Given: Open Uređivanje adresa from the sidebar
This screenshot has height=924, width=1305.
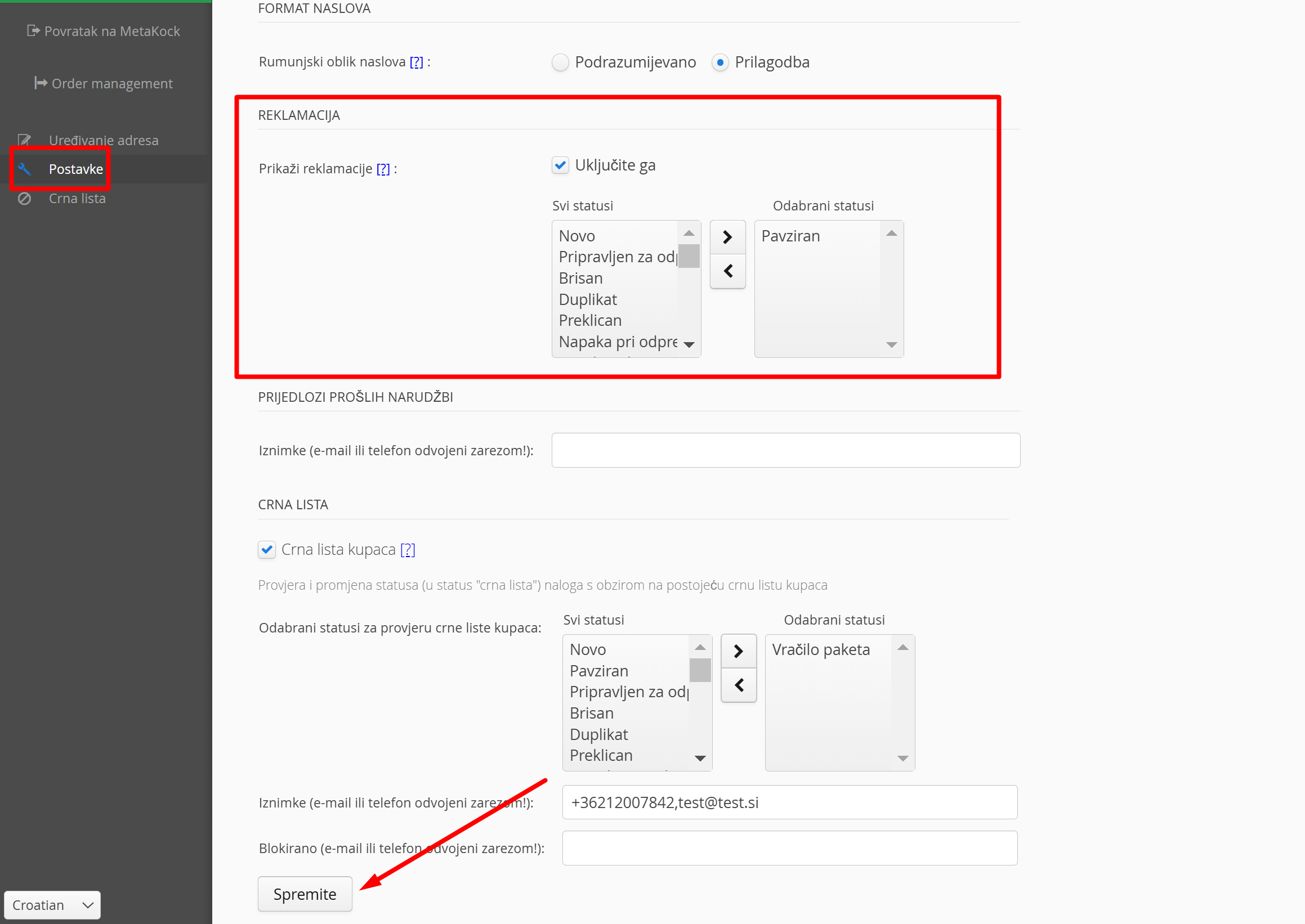Looking at the screenshot, I should point(103,140).
